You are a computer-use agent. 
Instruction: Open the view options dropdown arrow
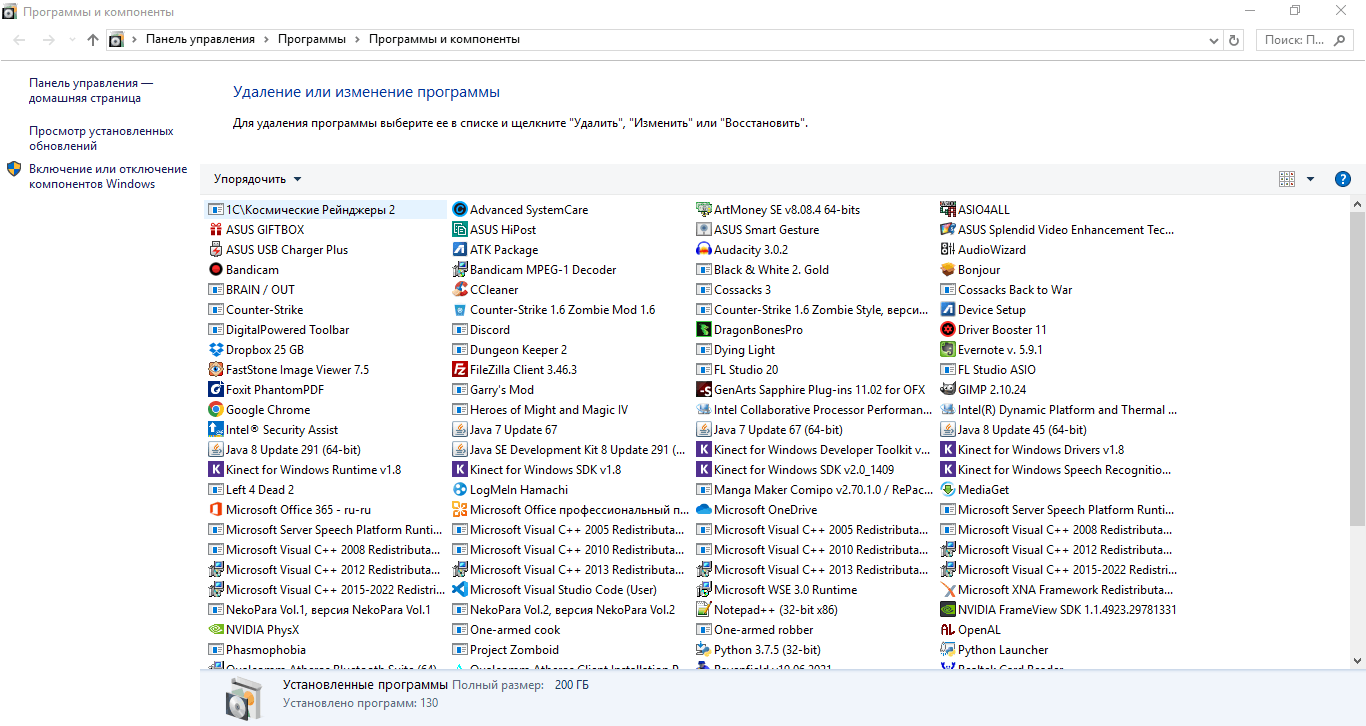click(x=1311, y=179)
